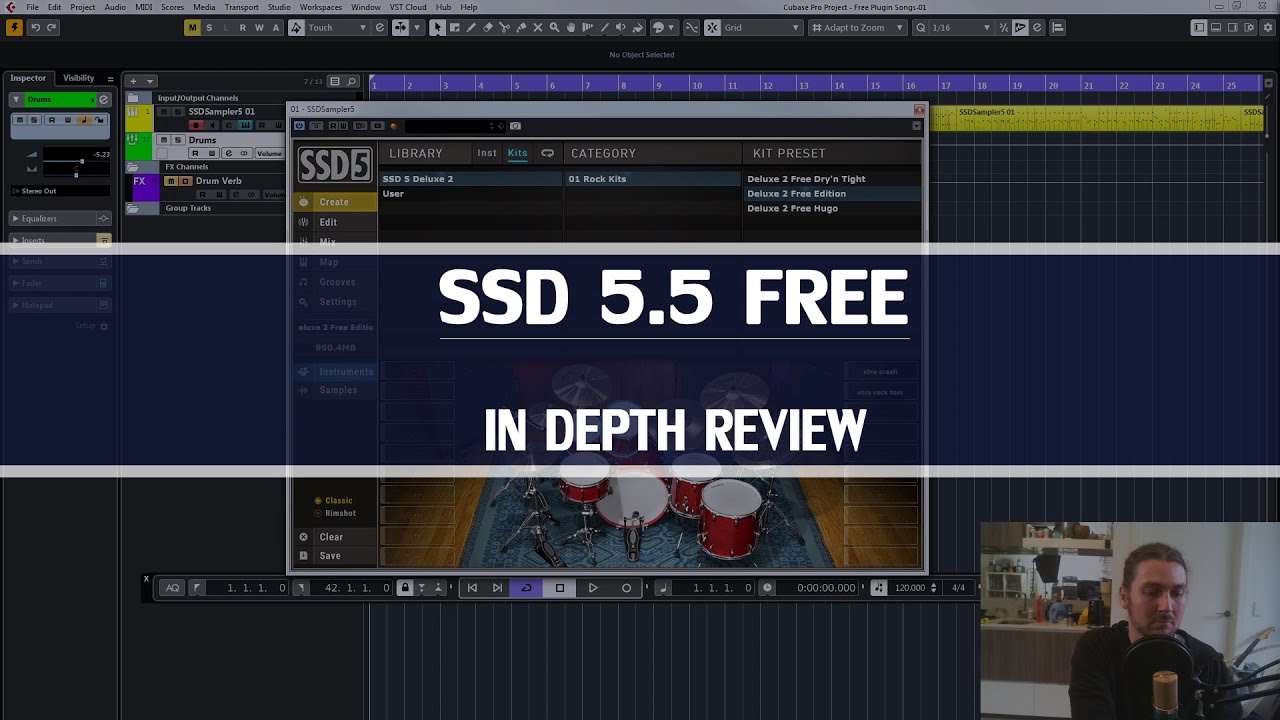Select the Zoom magnifier tool
The width and height of the screenshot is (1280, 720).
555,27
